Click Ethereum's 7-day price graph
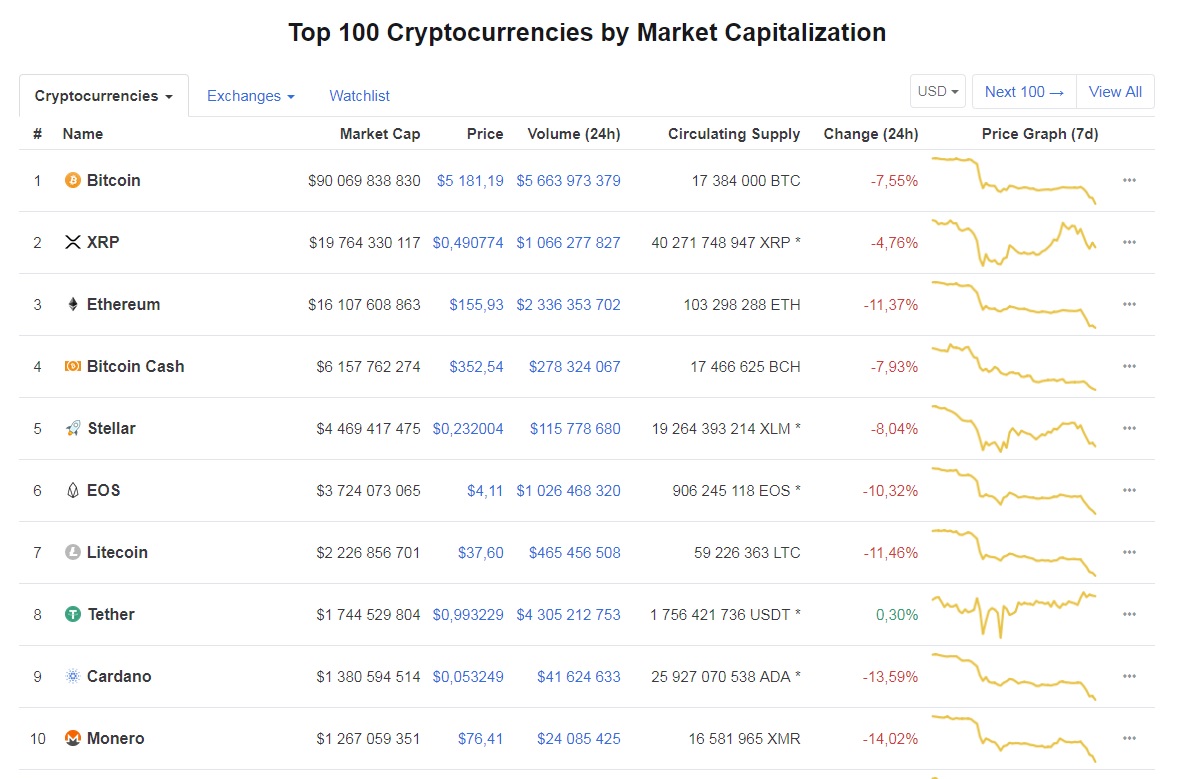The height and width of the screenshot is (779, 1184). 1013,304
